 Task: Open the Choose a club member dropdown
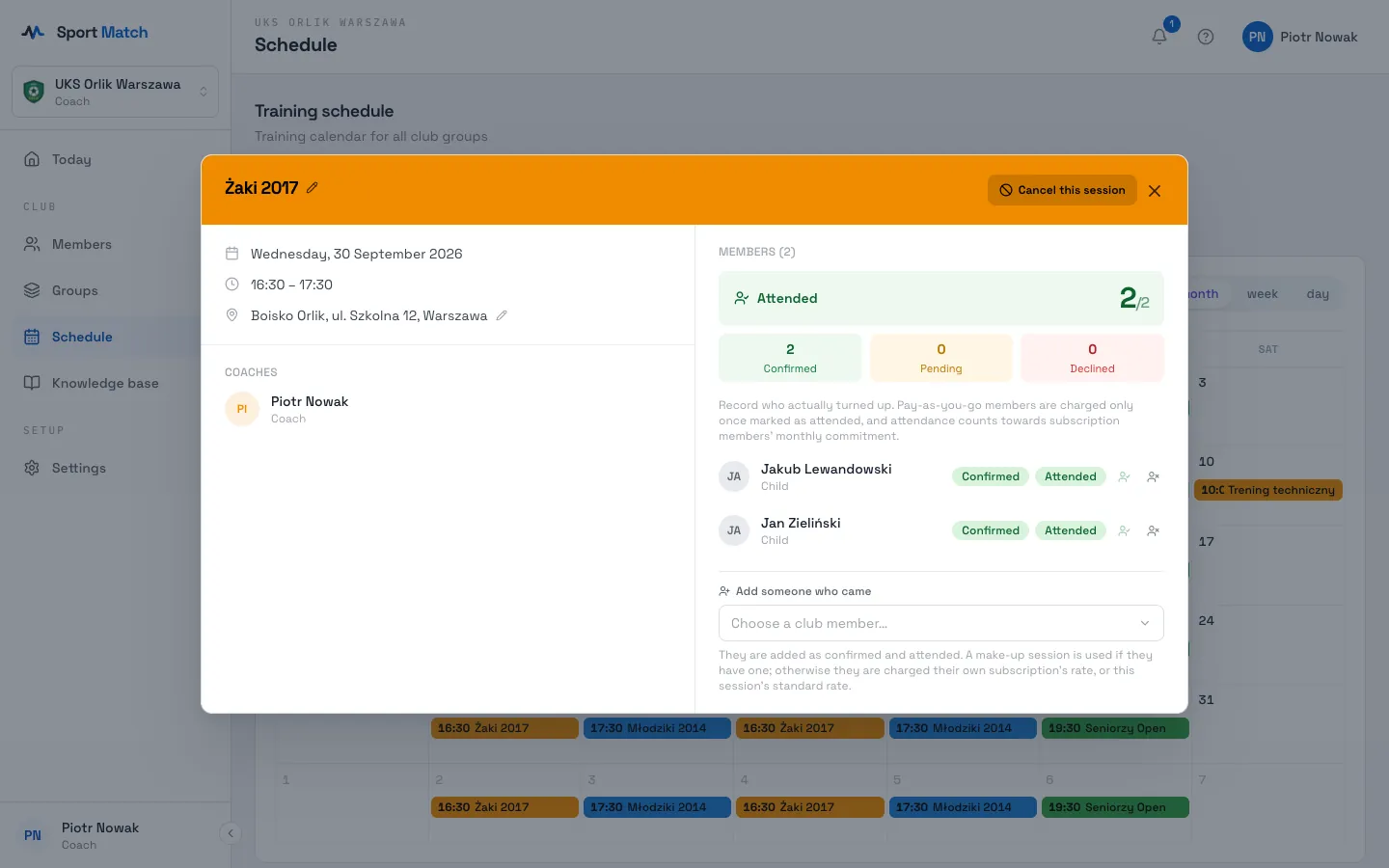[x=940, y=623]
